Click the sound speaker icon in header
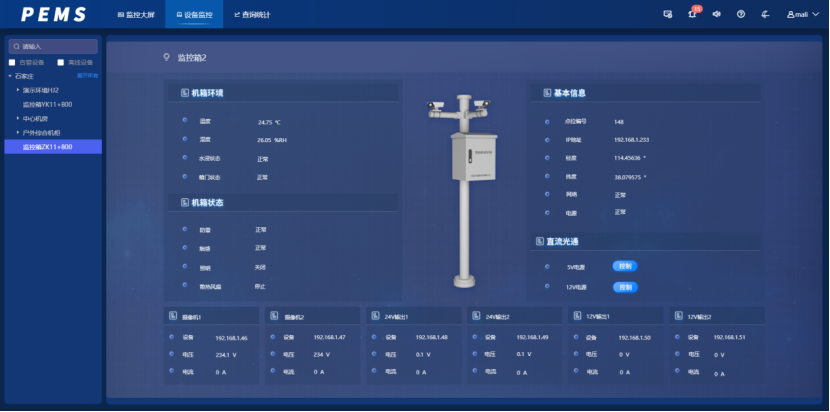The width and height of the screenshot is (830, 412). pyautogui.click(x=716, y=14)
